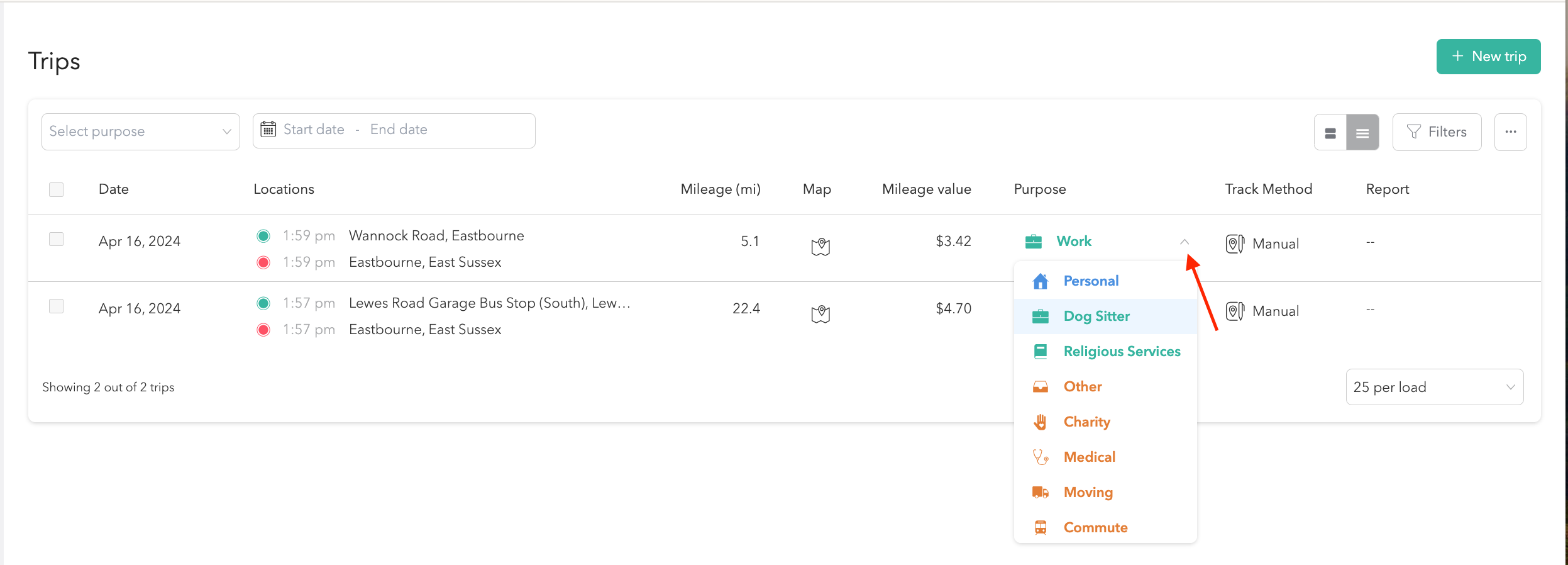The image size is (1568, 565).
Task: Toggle the select-all trips checkbox
Action: (x=57, y=189)
